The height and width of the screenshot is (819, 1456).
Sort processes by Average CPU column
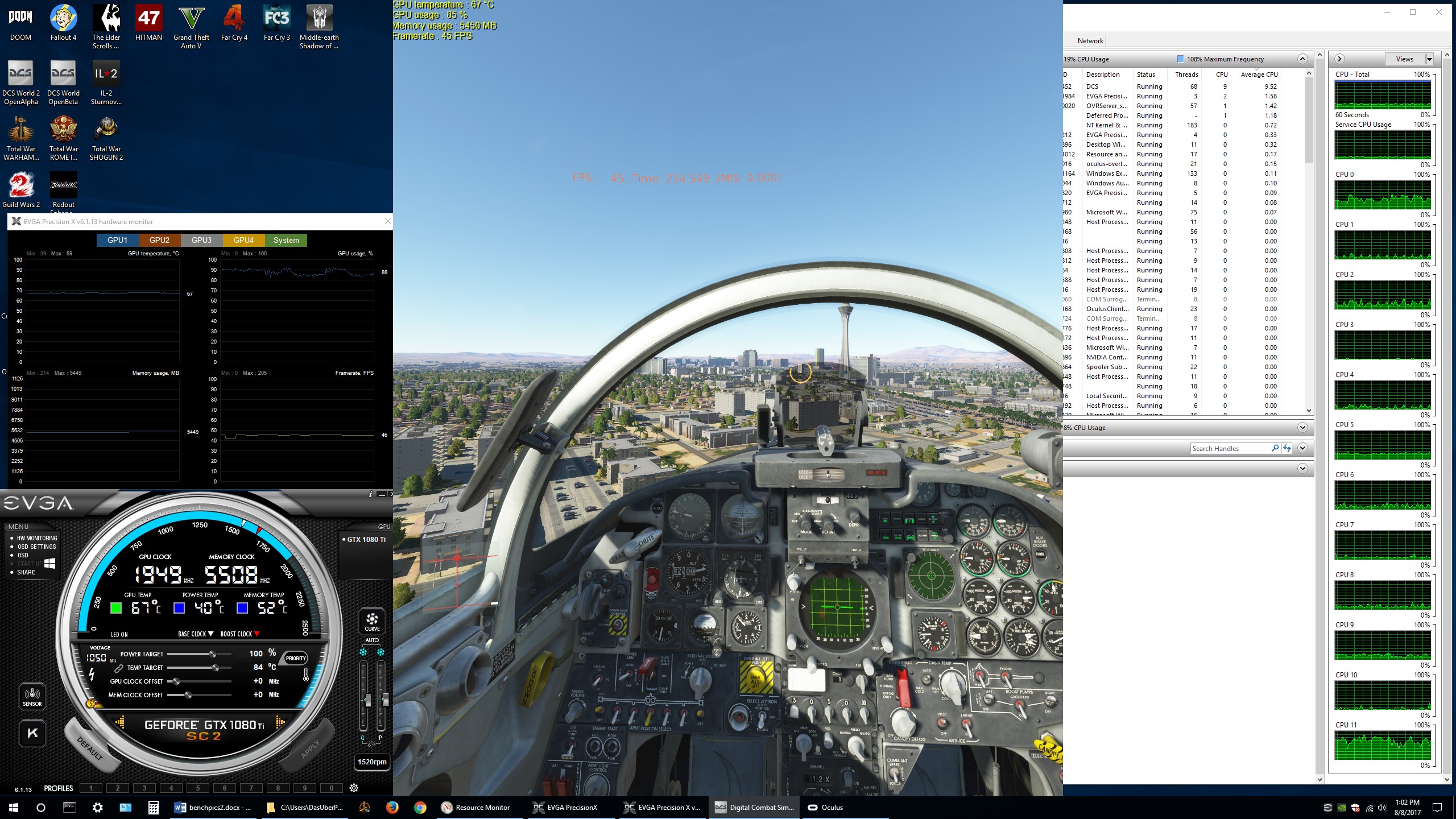click(x=1259, y=75)
